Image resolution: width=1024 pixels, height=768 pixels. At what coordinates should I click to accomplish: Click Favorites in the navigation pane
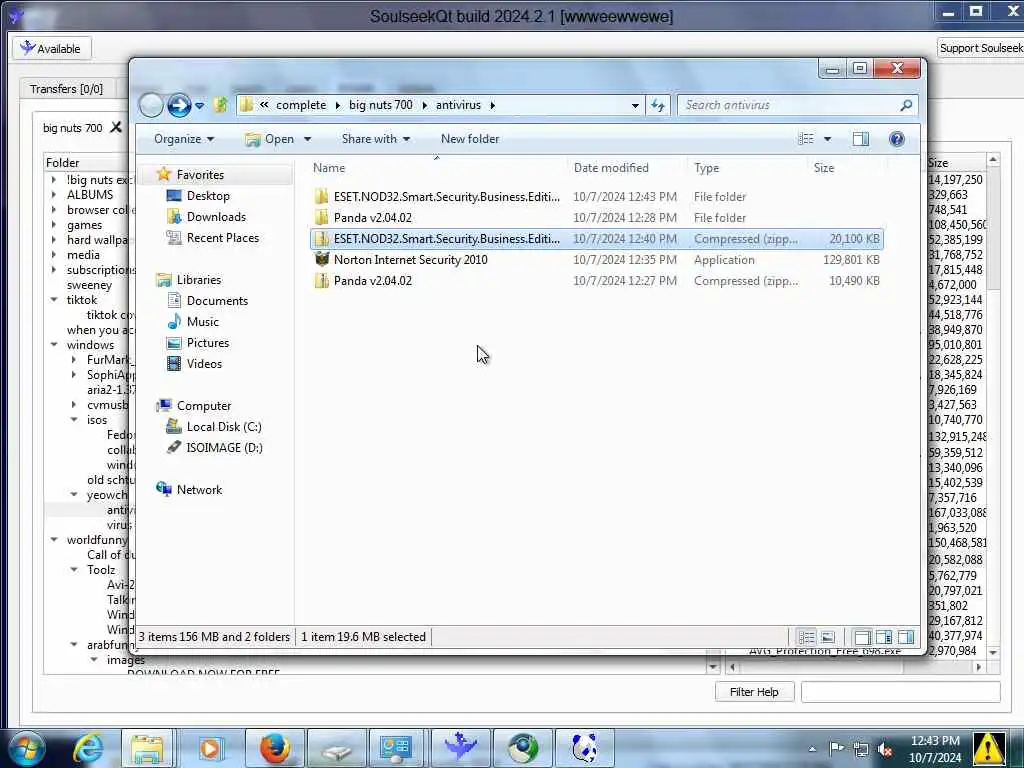[x=200, y=175]
